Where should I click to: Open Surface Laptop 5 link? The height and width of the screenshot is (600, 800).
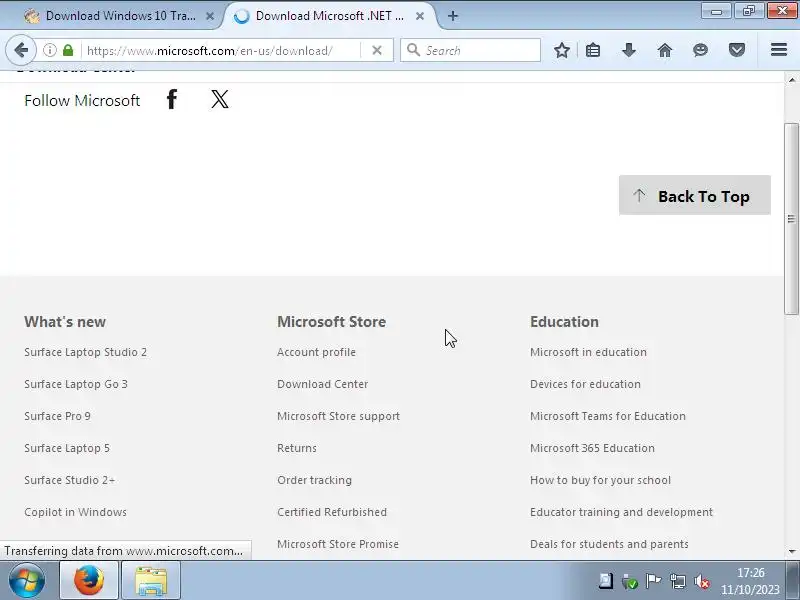point(67,448)
